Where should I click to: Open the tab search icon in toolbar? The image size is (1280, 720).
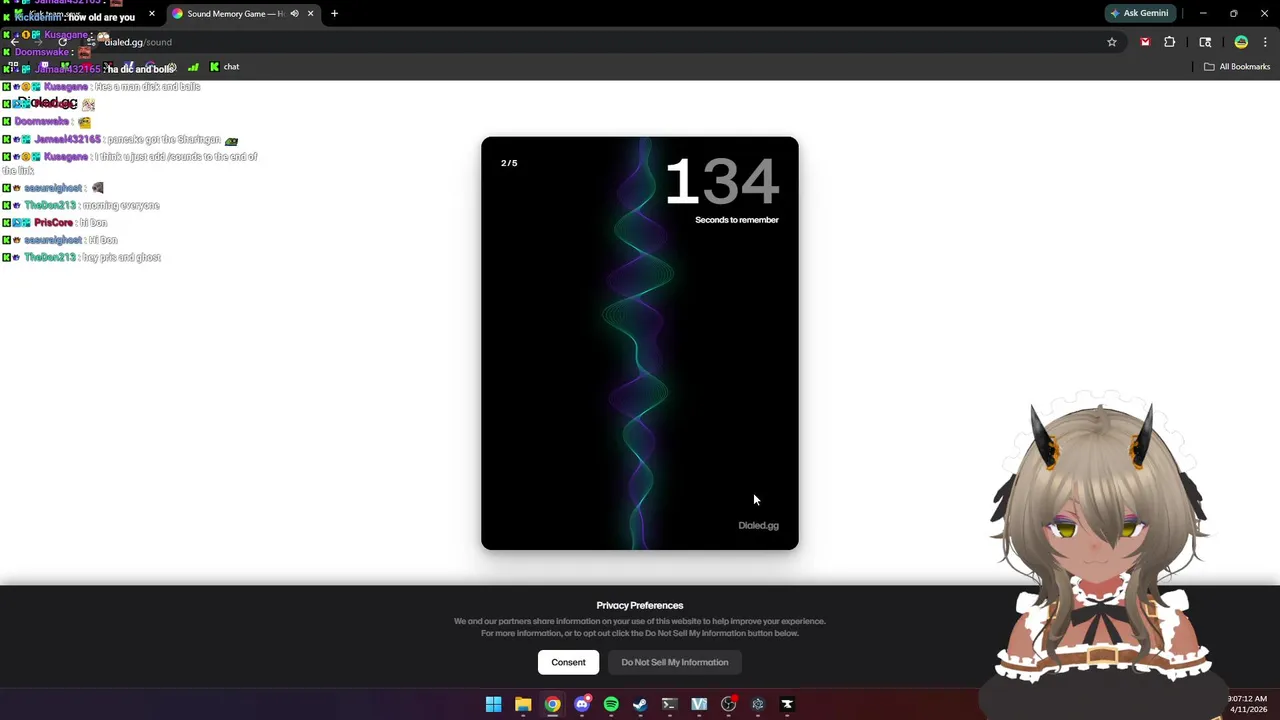[1205, 42]
